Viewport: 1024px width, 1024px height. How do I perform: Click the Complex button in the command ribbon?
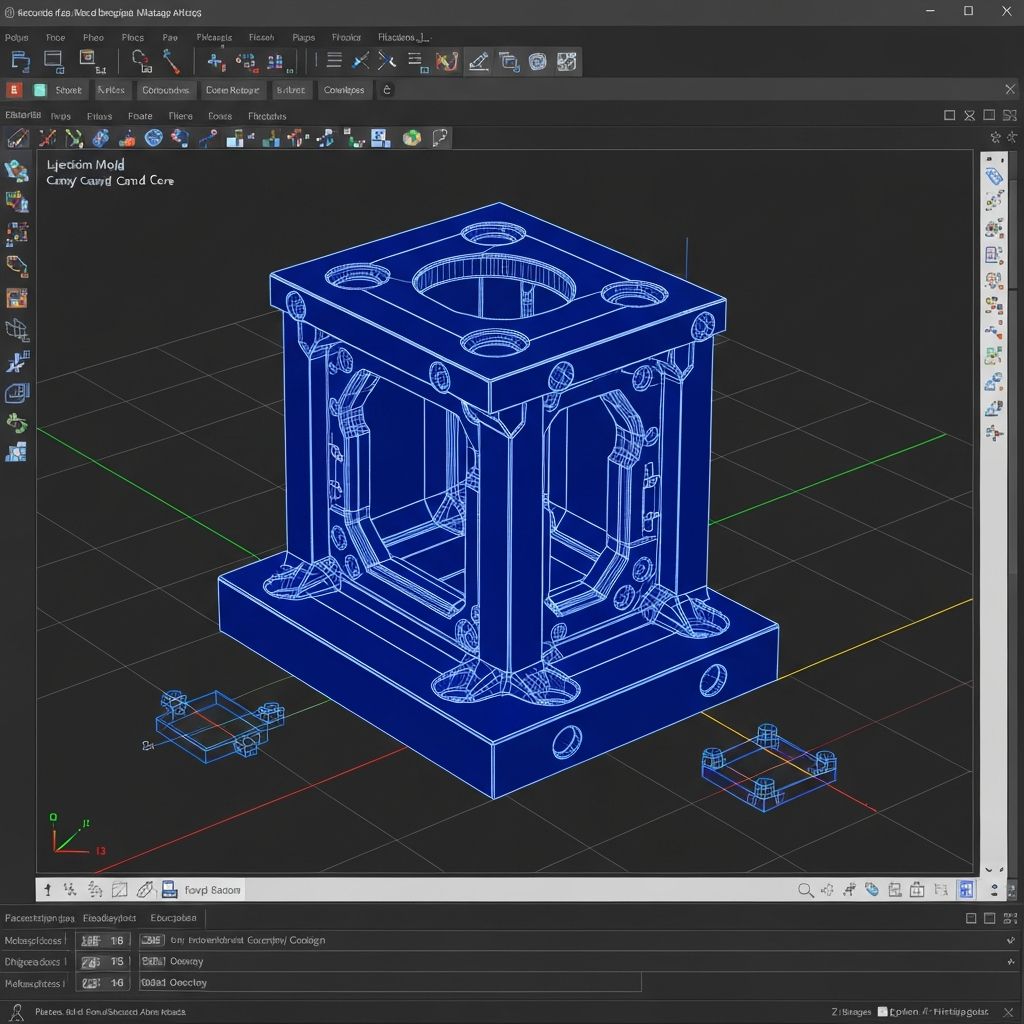(x=344, y=90)
